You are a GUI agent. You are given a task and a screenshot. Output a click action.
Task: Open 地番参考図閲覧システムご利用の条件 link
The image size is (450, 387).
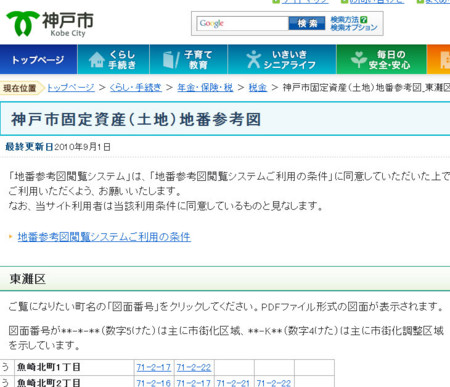click(x=104, y=237)
